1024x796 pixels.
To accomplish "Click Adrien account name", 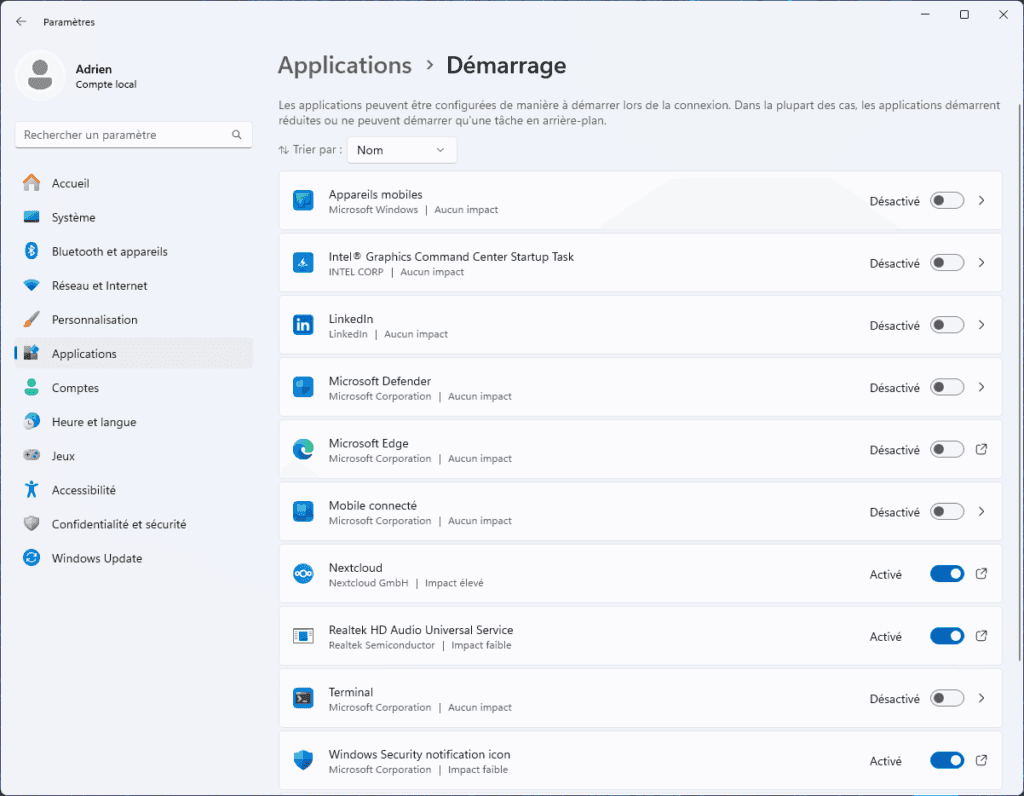I will point(93,69).
